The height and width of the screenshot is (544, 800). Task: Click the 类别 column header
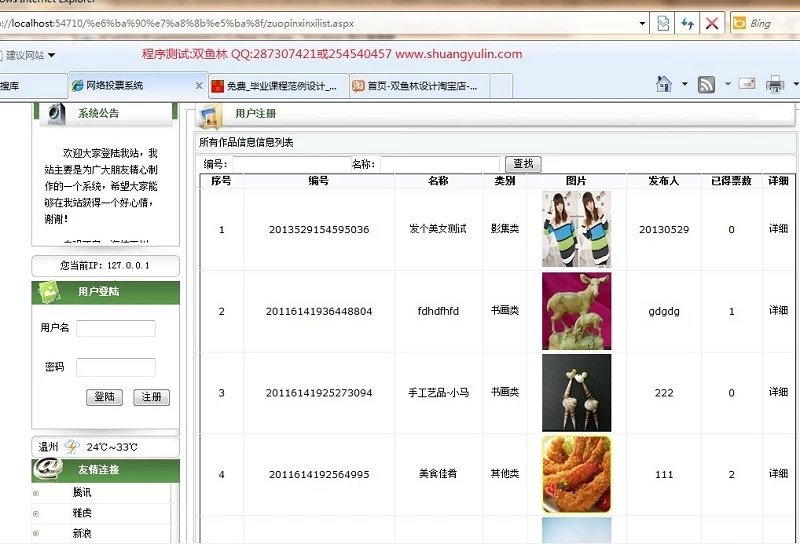coord(505,181)
